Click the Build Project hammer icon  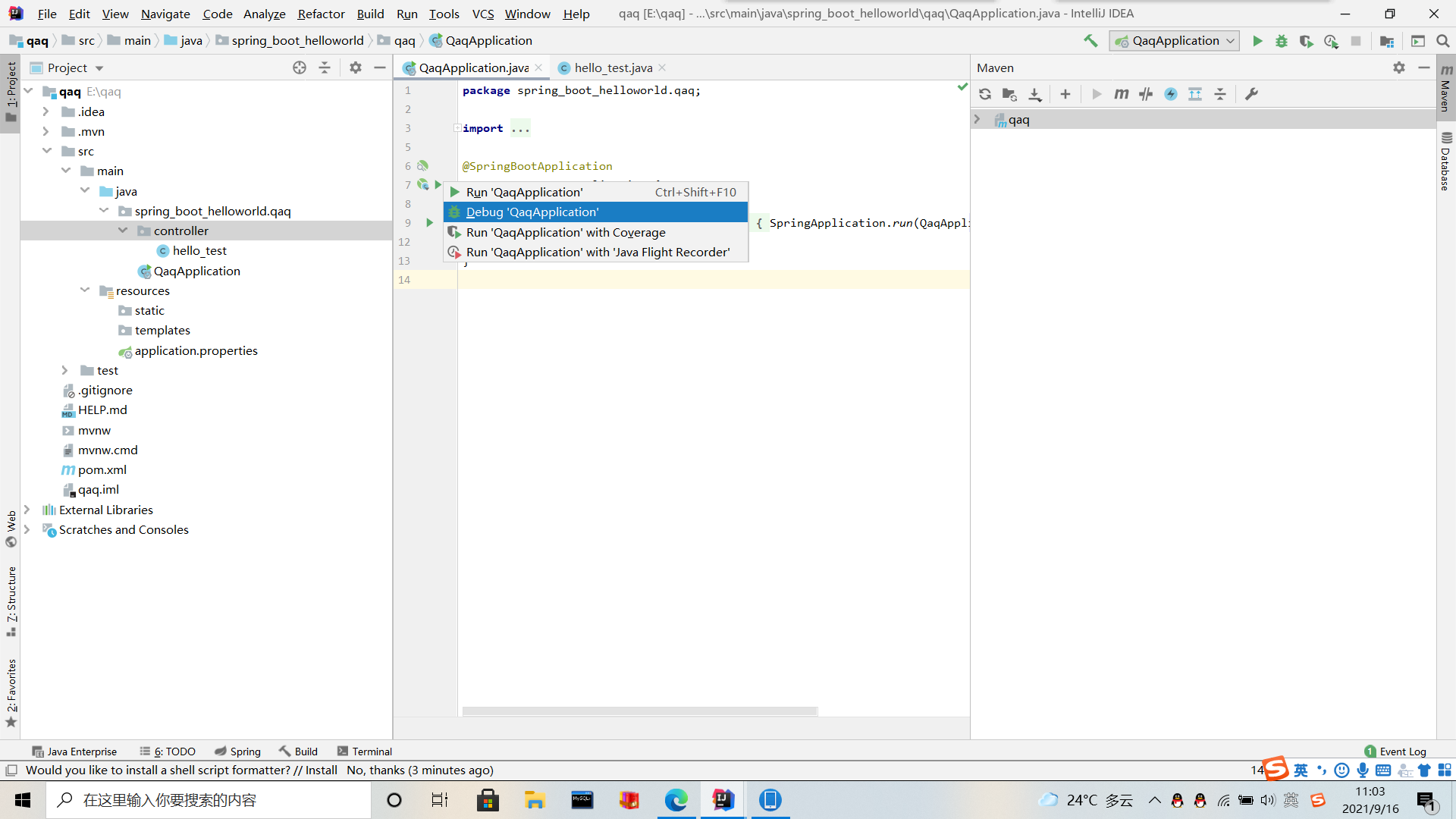[x=1090, y=41]
